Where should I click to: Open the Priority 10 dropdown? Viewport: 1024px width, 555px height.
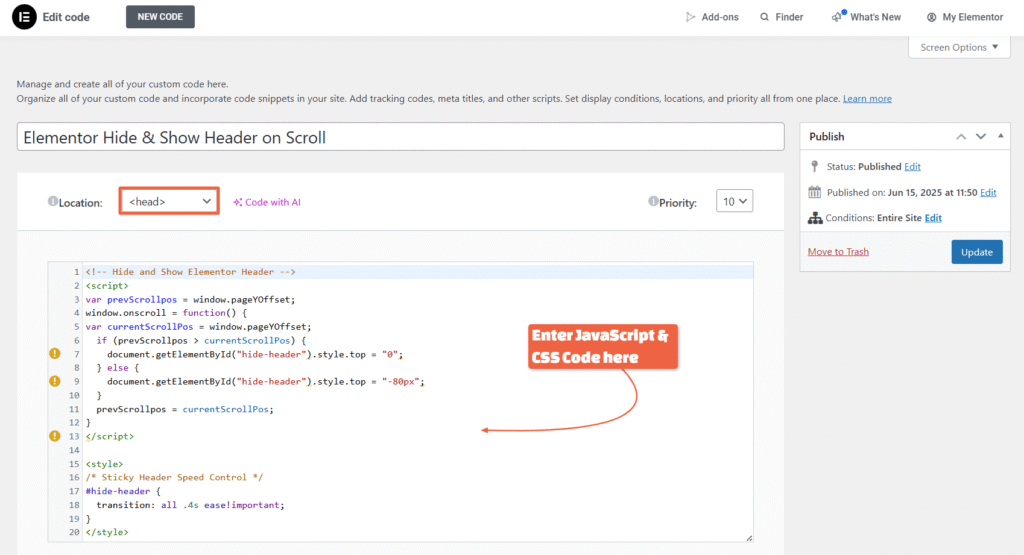pos(734,201)
